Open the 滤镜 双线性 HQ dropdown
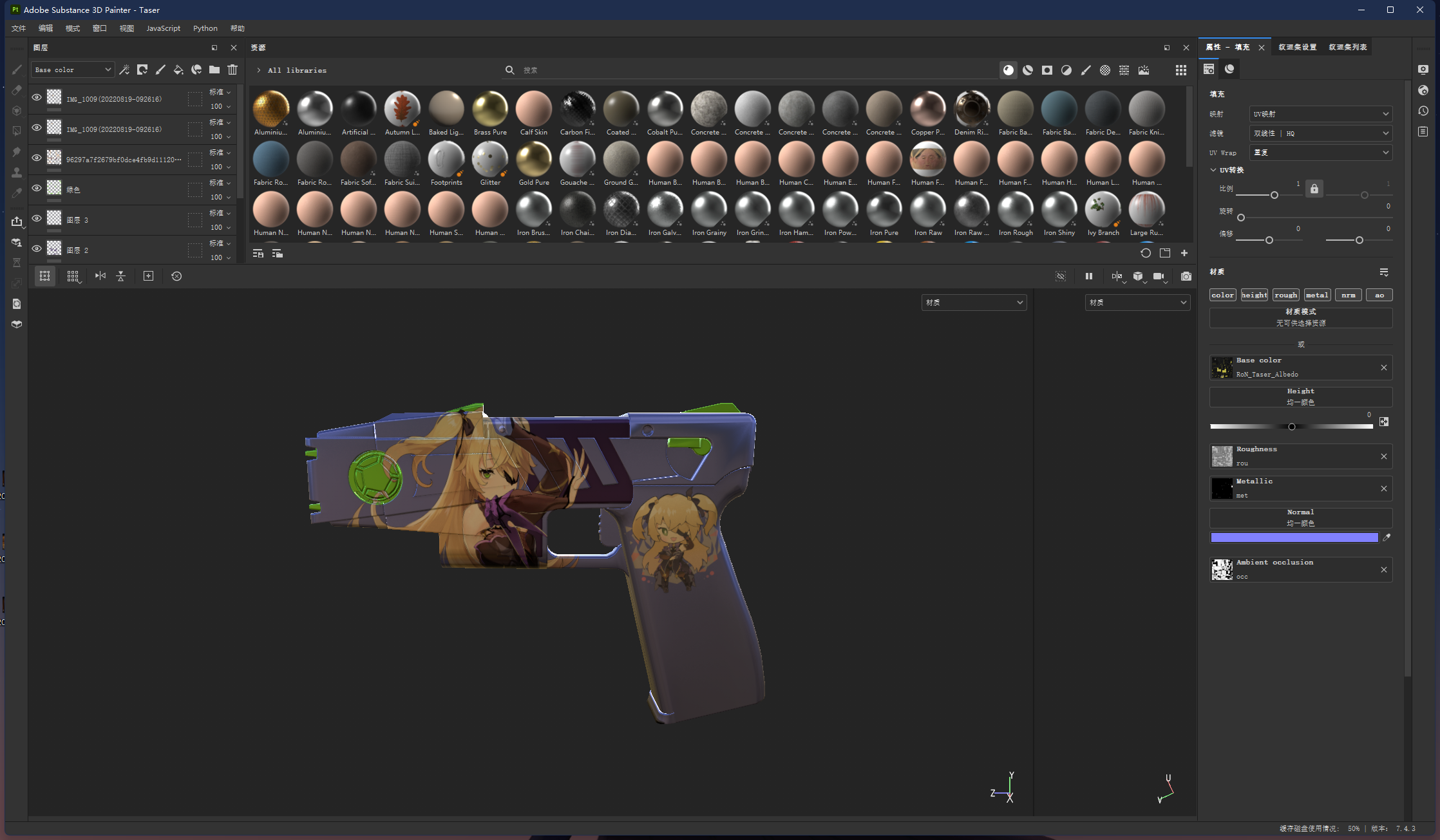 (x=1320, y=133)
